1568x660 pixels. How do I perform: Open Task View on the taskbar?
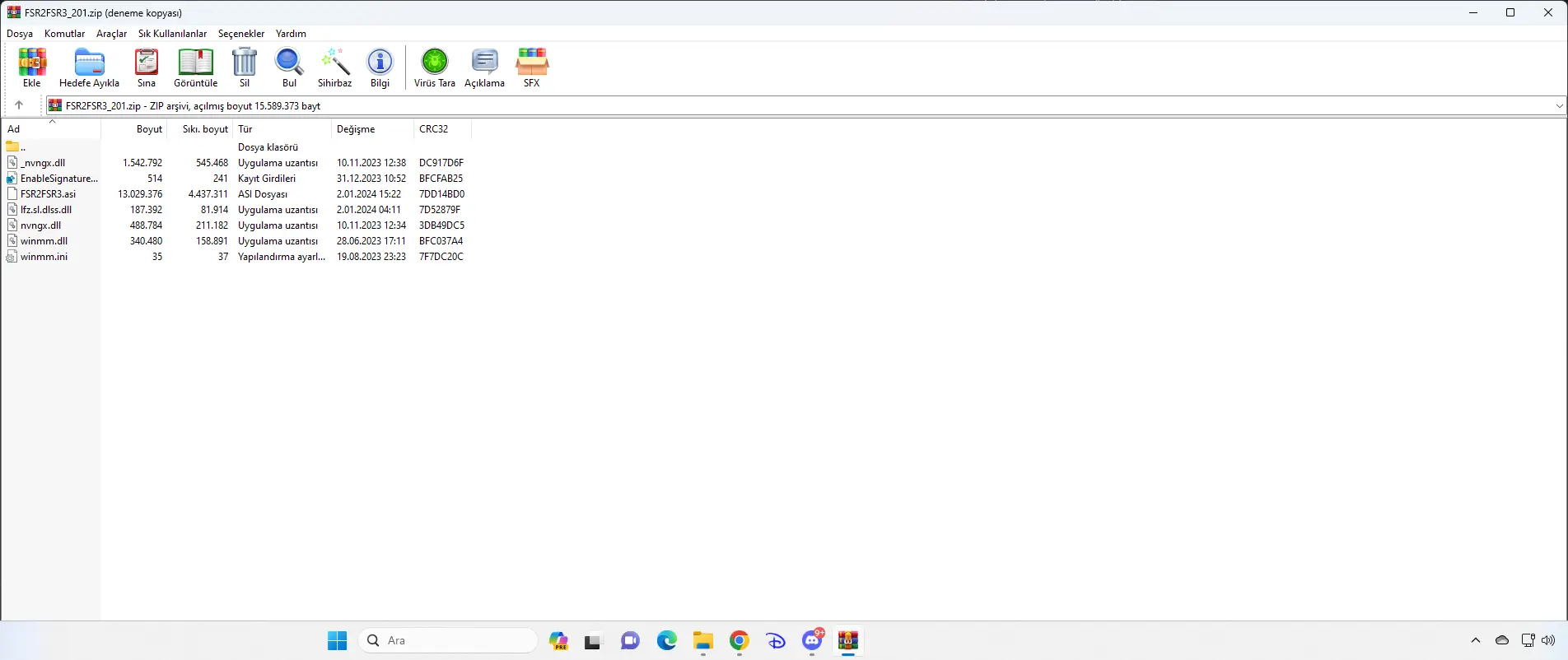point(593,640)
